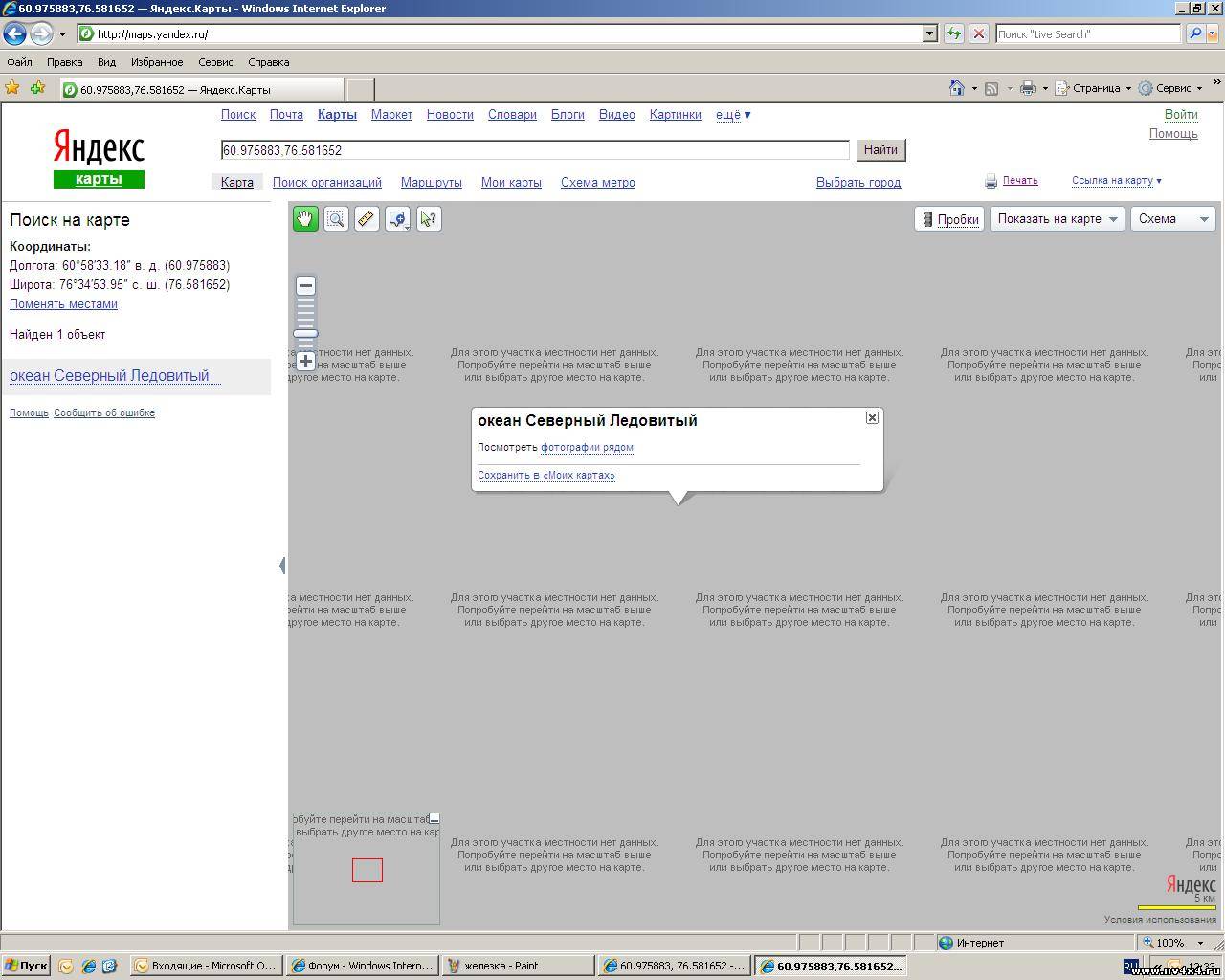Click Поменять местами link
This screenshot has width=1225, height=980.
click(63, 304)
